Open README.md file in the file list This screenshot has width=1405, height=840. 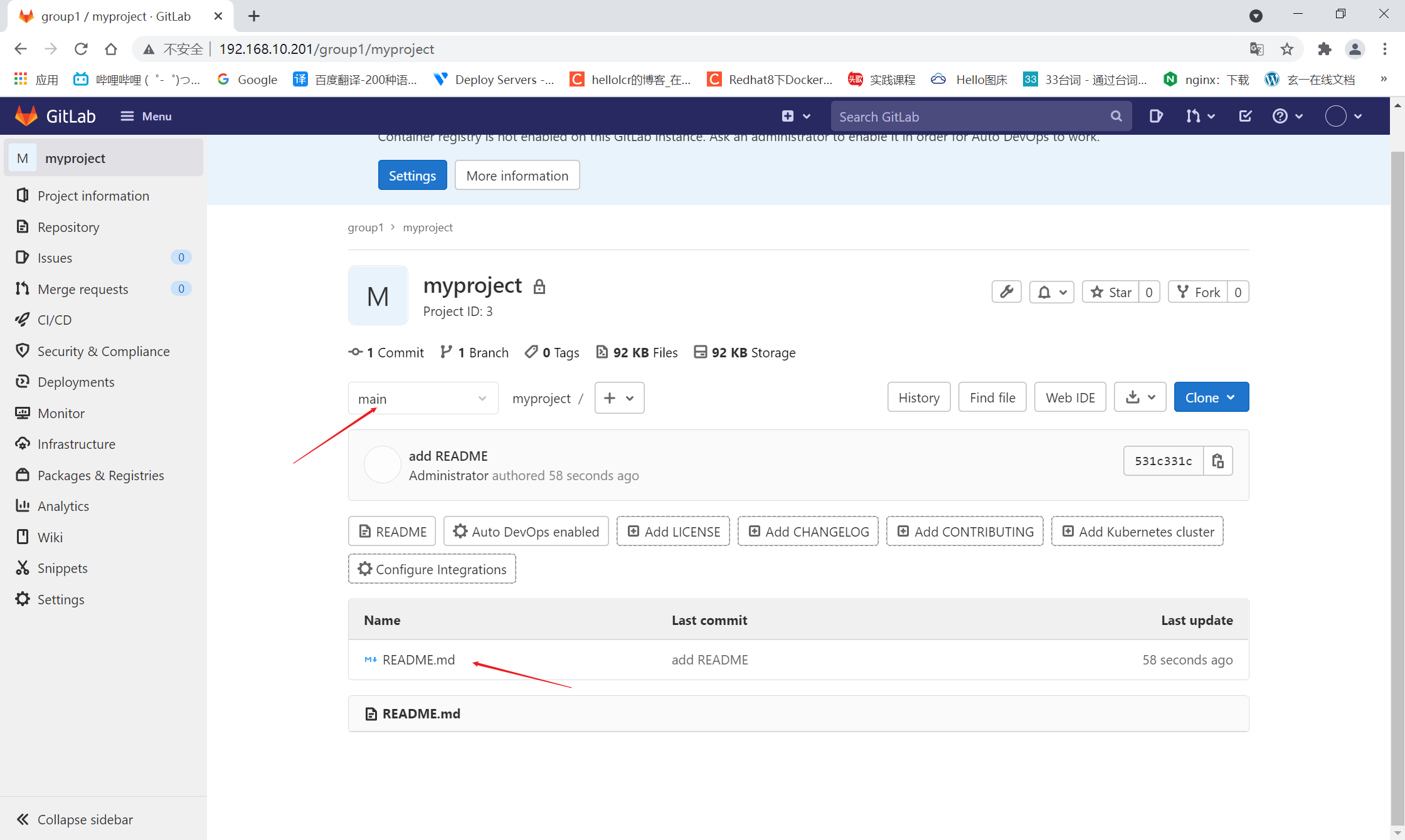pos(418,659)
